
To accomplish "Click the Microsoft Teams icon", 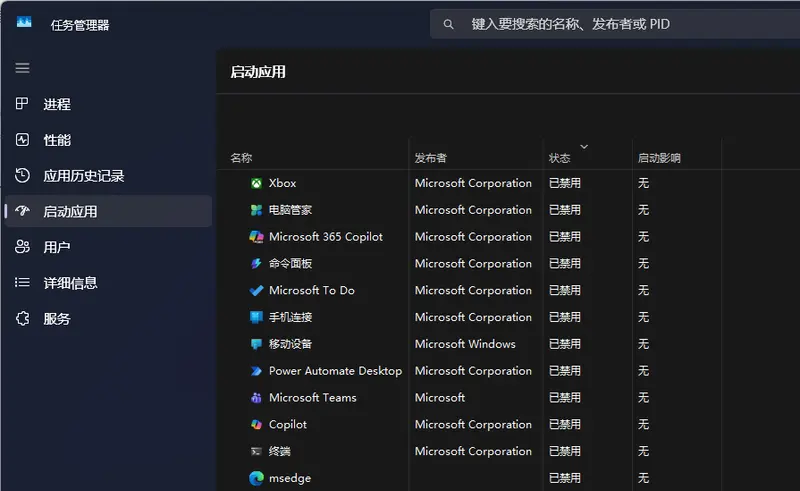I will [256, 398].
